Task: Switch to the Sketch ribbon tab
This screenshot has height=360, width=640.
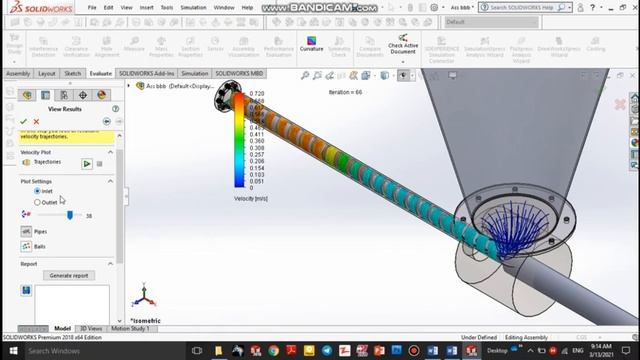Action: pyautogui.click(x=73, y=73)
